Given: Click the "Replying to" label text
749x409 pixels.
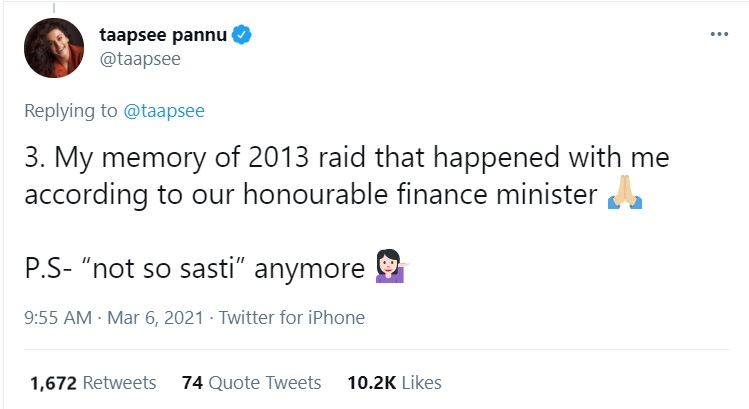Looking at the screenshot, I should point(71,111).
